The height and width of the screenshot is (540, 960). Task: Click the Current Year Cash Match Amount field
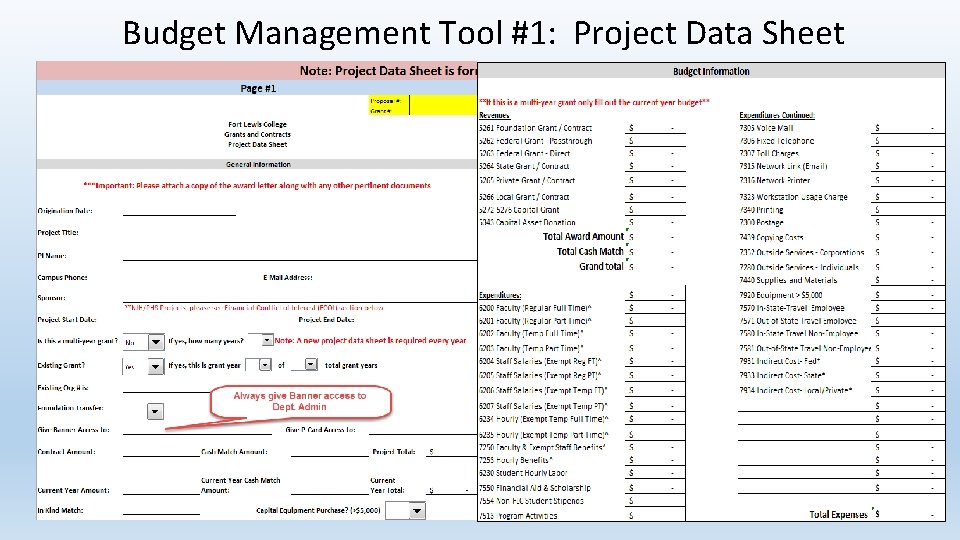(329, 489)
